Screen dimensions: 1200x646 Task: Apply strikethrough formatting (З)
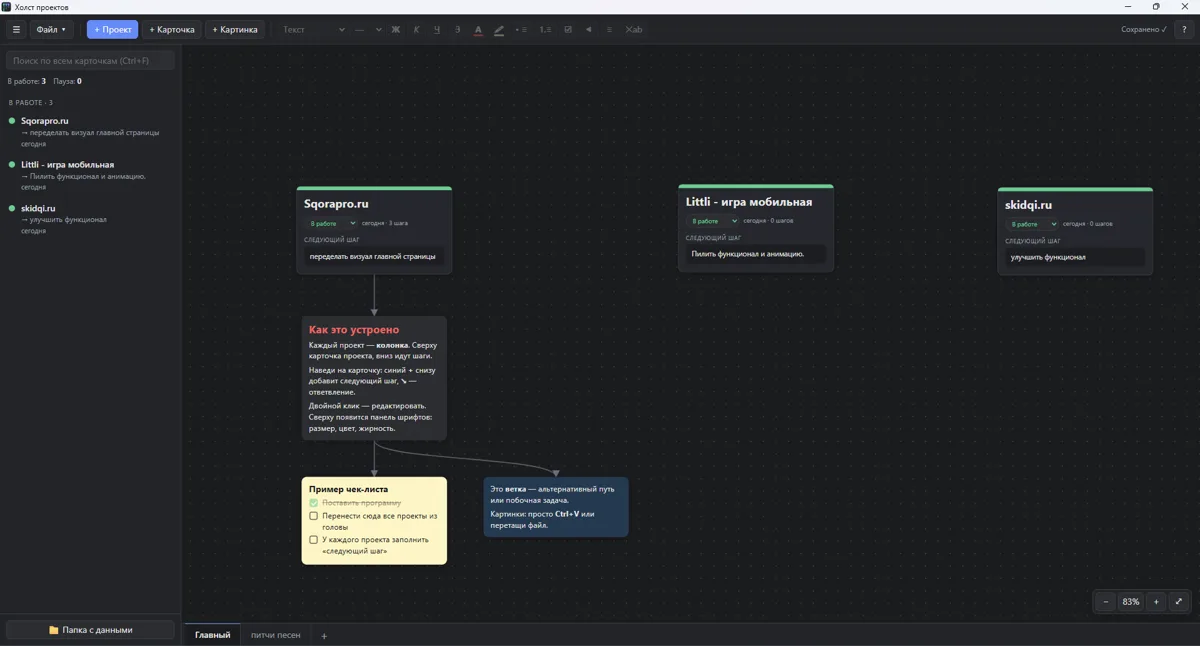[x=458, y=29]
